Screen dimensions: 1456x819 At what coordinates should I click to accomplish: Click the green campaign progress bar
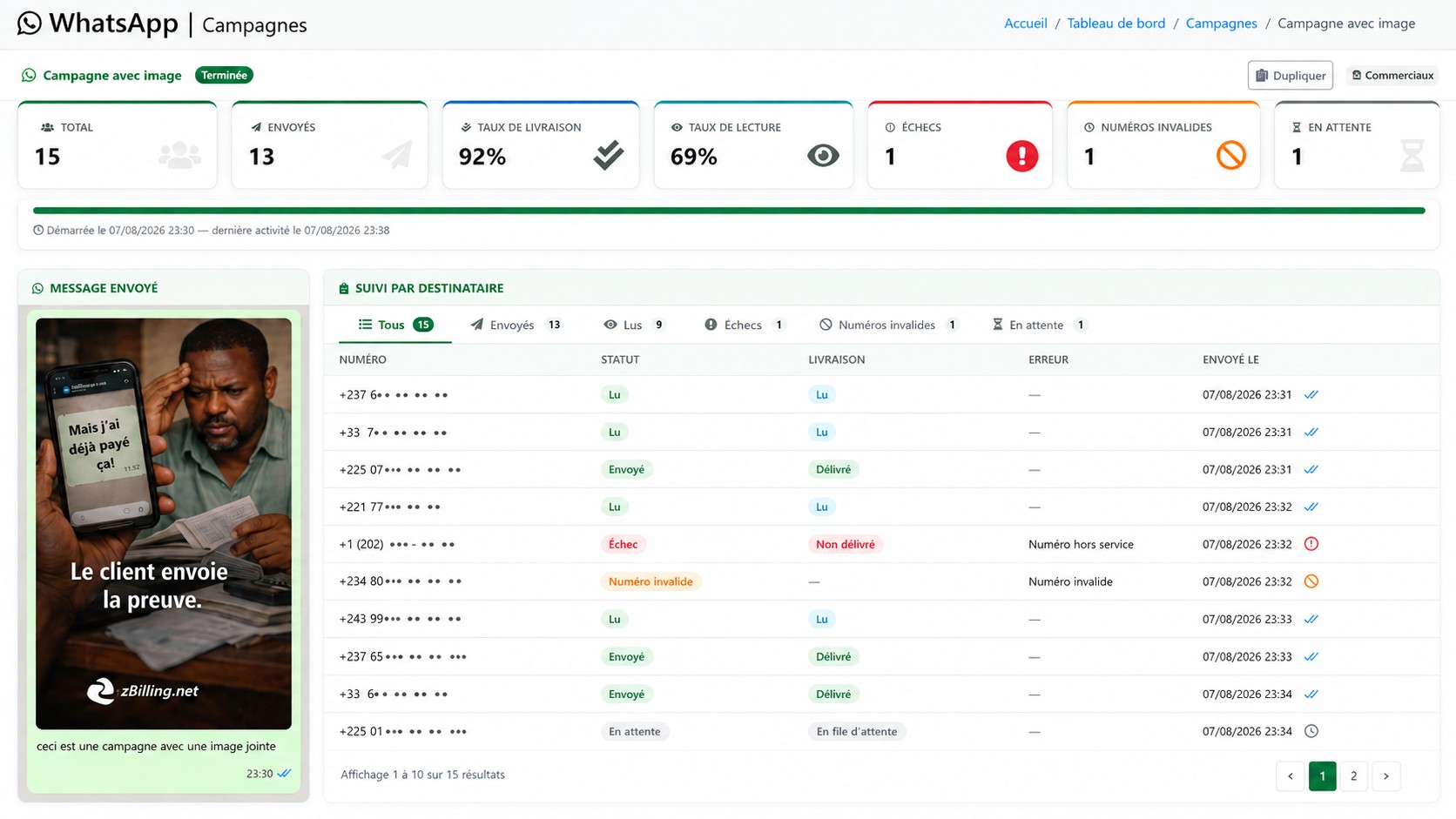click(x=729, y=211)
